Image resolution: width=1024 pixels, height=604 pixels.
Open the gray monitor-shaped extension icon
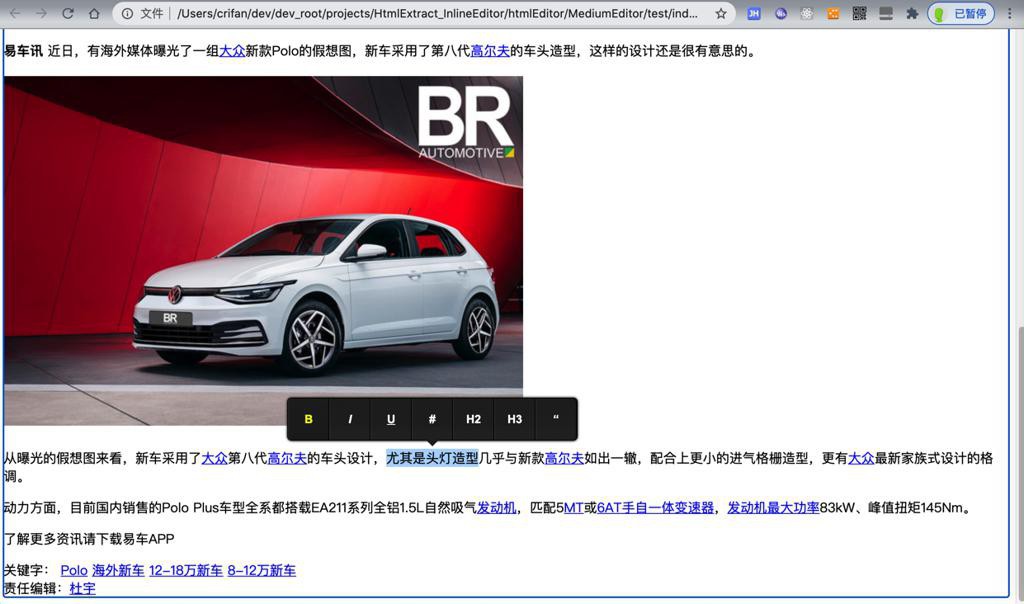[886, 13]
